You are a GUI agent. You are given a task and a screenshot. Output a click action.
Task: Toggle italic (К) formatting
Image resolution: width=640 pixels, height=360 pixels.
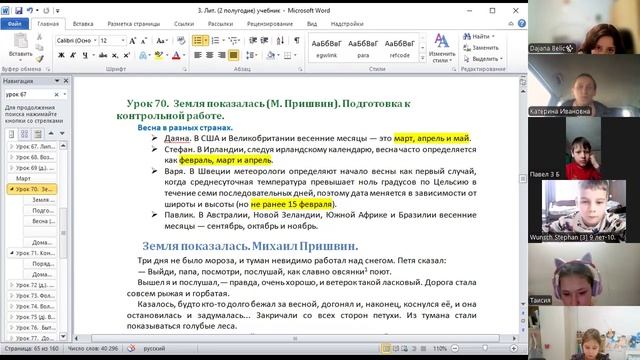(73, 55)
